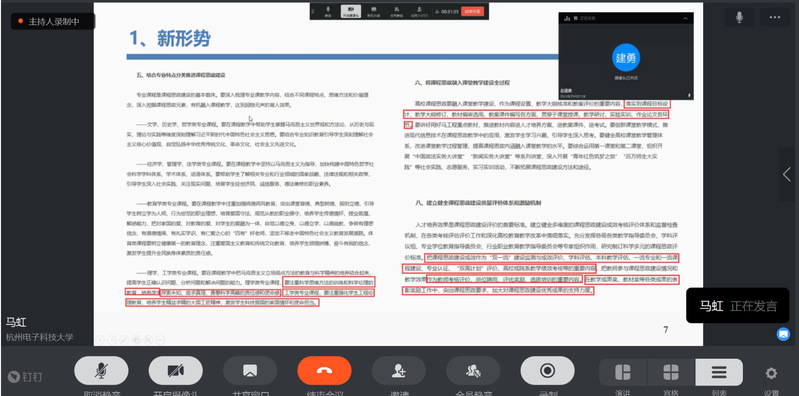Collapse the 建勇 video thumbnail panel
Viewport: 799px width, 396px height.
coord(685,18)
